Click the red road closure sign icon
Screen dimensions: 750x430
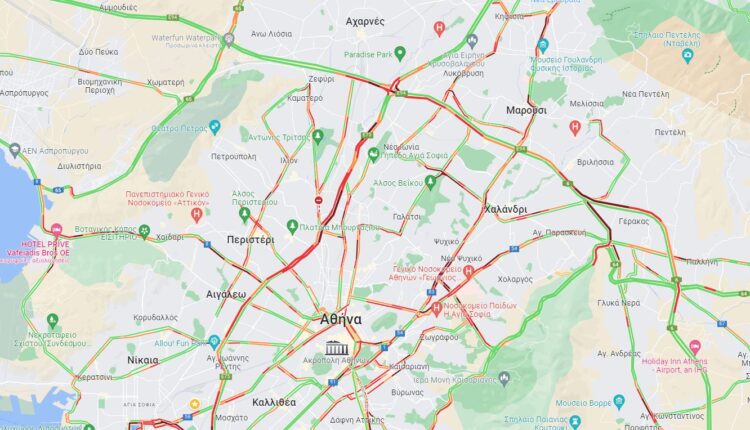click(319, 200)
